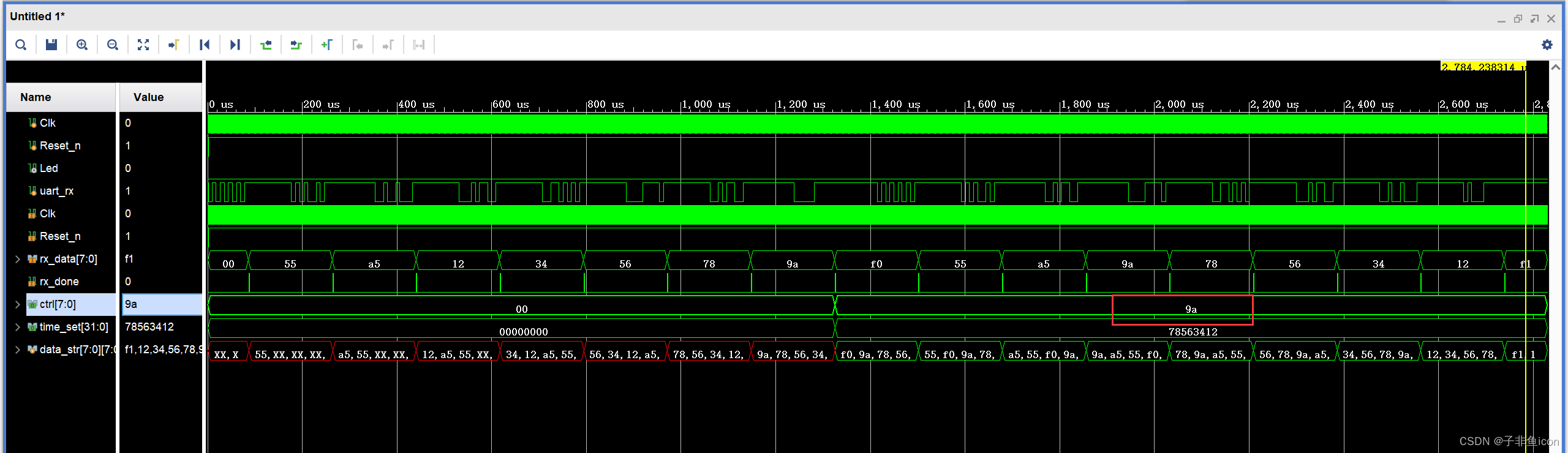Expand the data_str array signal
Screen dimensions: 1568x453
[17, 350]
